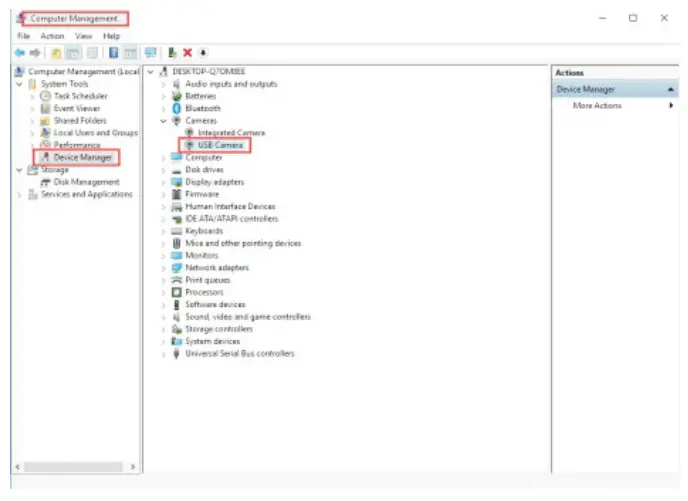This screenshot has height=501, width=688.
Task: Click the Mice and other pointing devices icon
Action: tap(176, 243)
